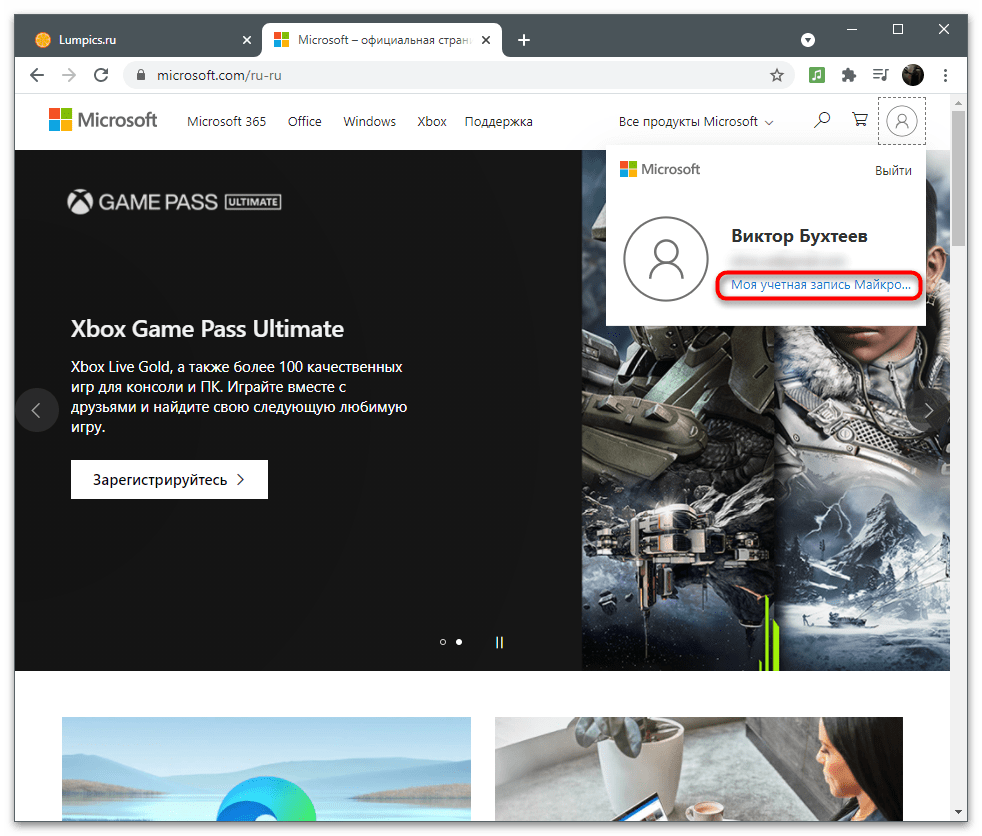The width and height of the screenshot is (982, 836).
Task: Reload the page
Action: click(x=100, y=75)
